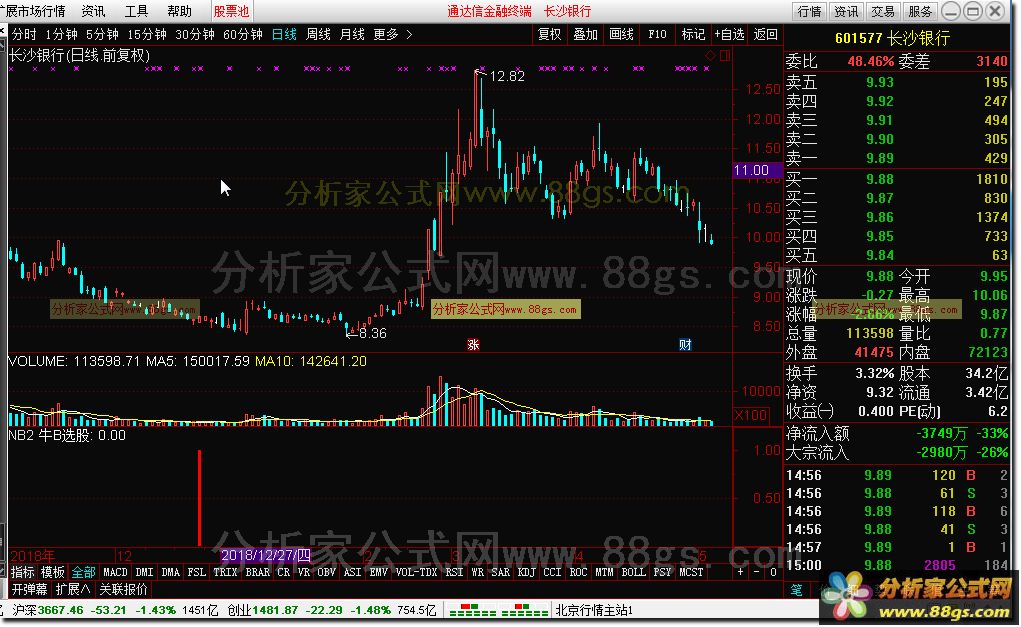Viewport: 1021px width, 627px height.
Task: Switch to the 30分钟 period
Action: coord(195,35)
